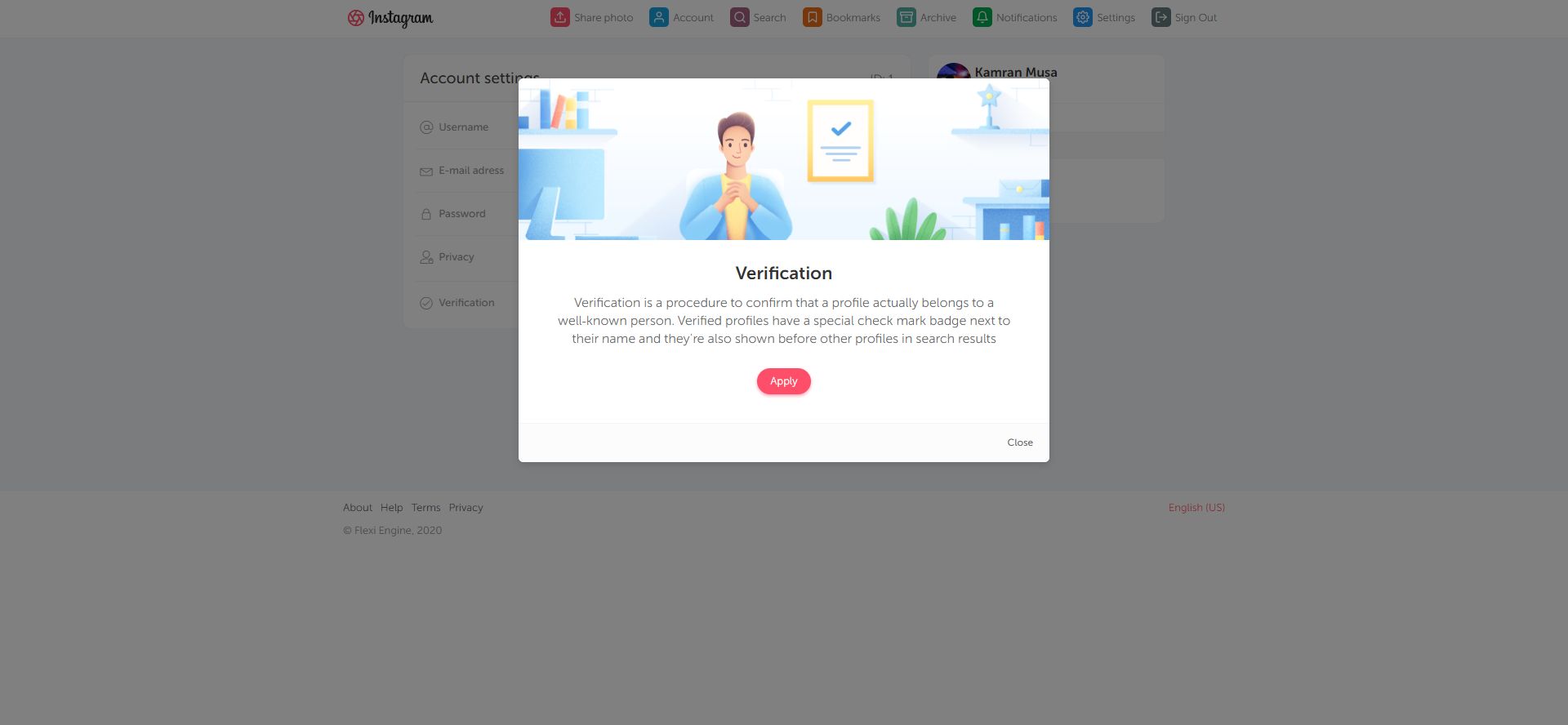Open the Bookmarks icon in navbar

click(x=813, y=17)
